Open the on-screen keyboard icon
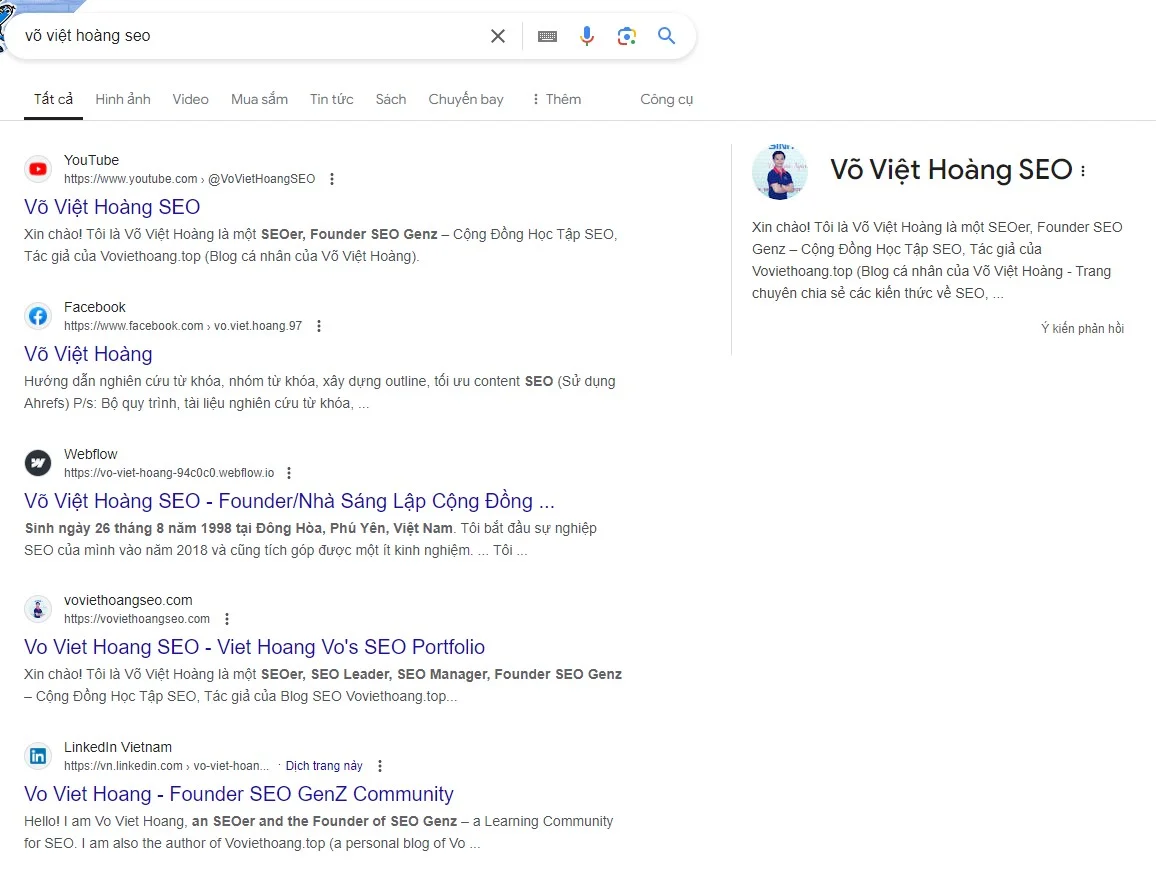 click(547, 36)
